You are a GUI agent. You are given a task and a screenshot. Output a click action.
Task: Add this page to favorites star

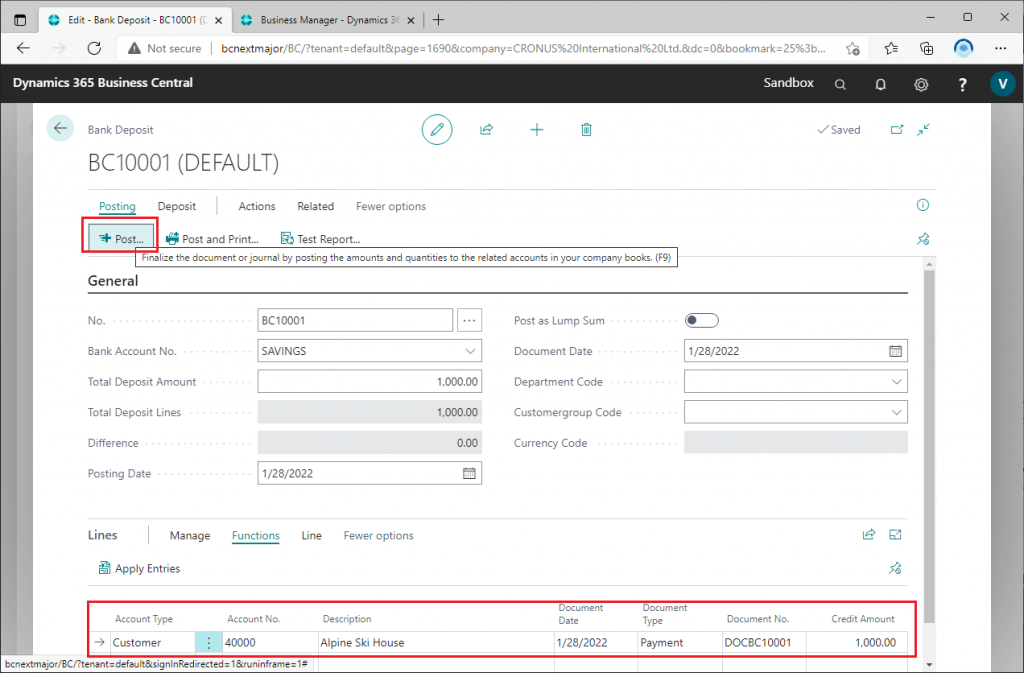tap(852, 48)
